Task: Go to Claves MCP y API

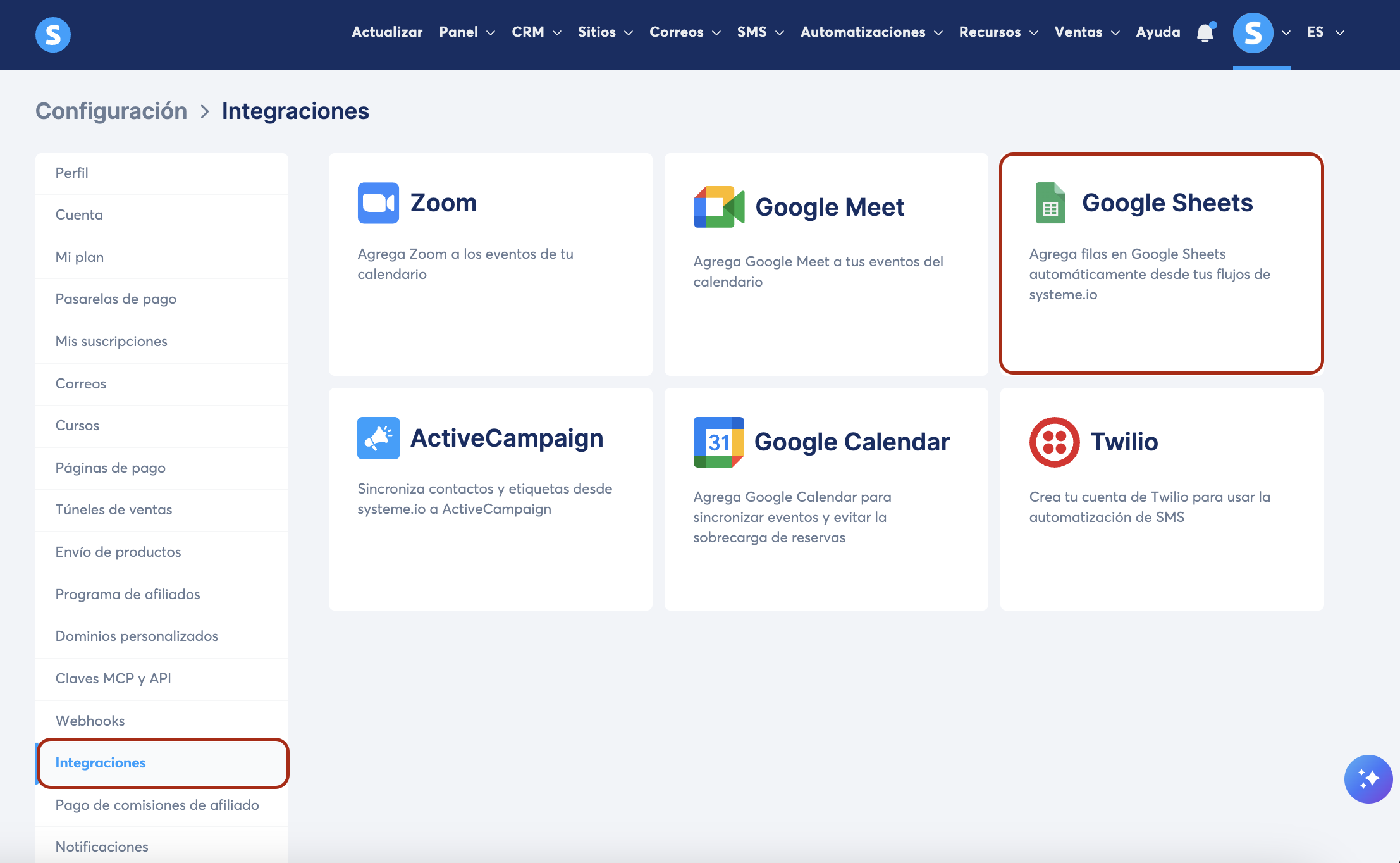Action: [162, 679]
